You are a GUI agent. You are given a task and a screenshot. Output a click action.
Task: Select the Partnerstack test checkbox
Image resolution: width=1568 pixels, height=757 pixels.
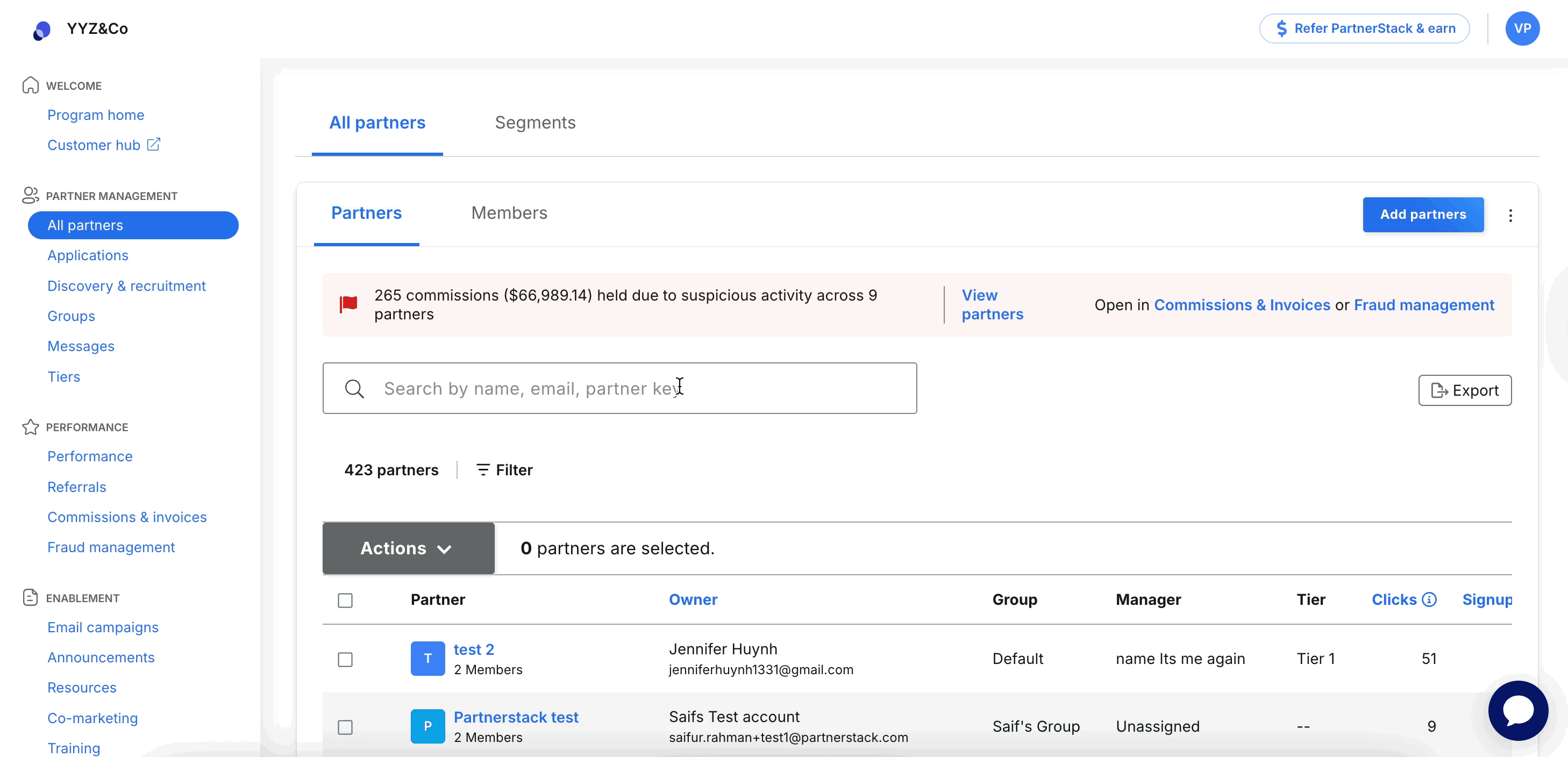click(x=345, y=726)
